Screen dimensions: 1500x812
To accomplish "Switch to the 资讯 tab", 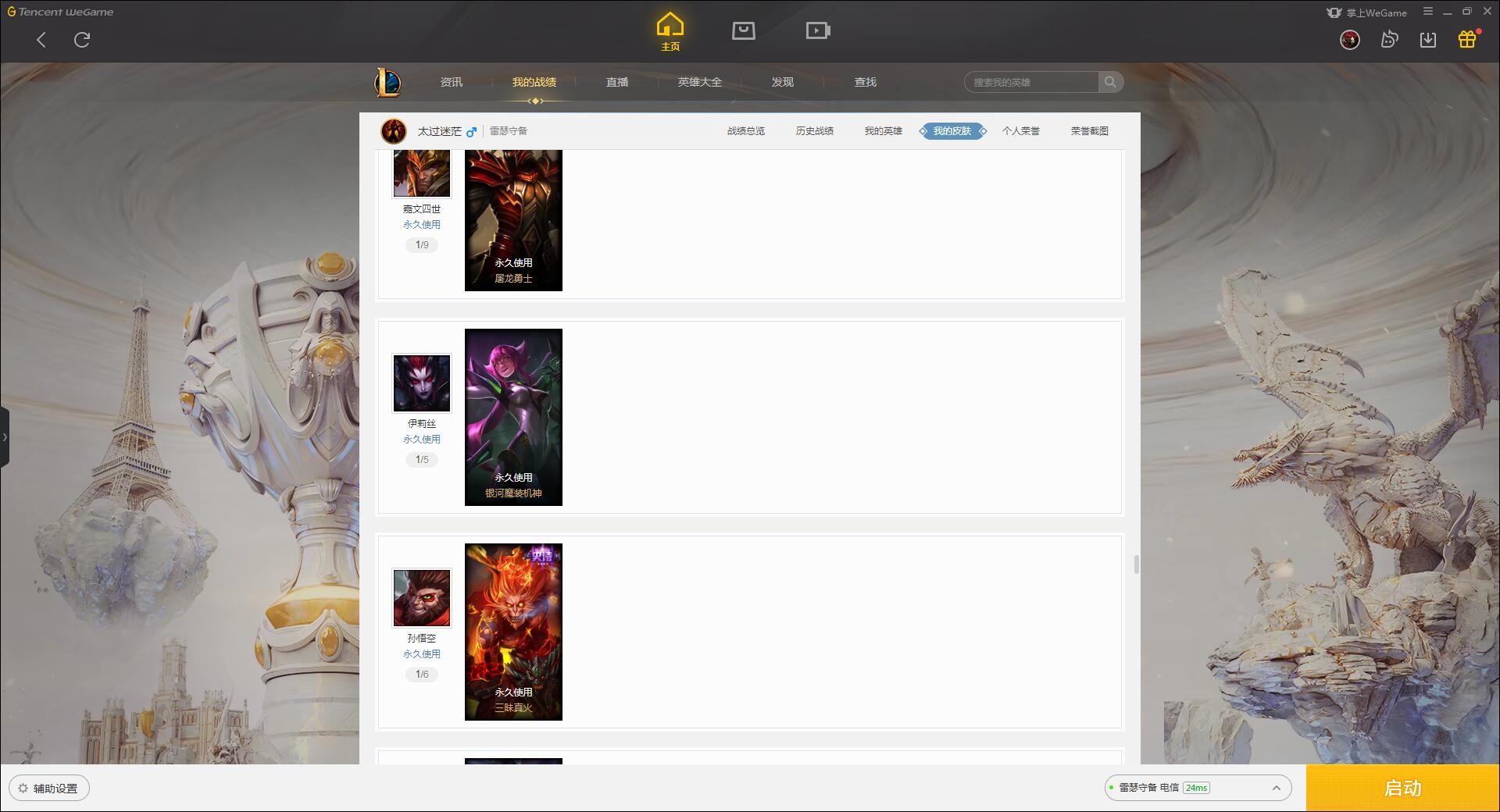I will click(x=452, y=82).
